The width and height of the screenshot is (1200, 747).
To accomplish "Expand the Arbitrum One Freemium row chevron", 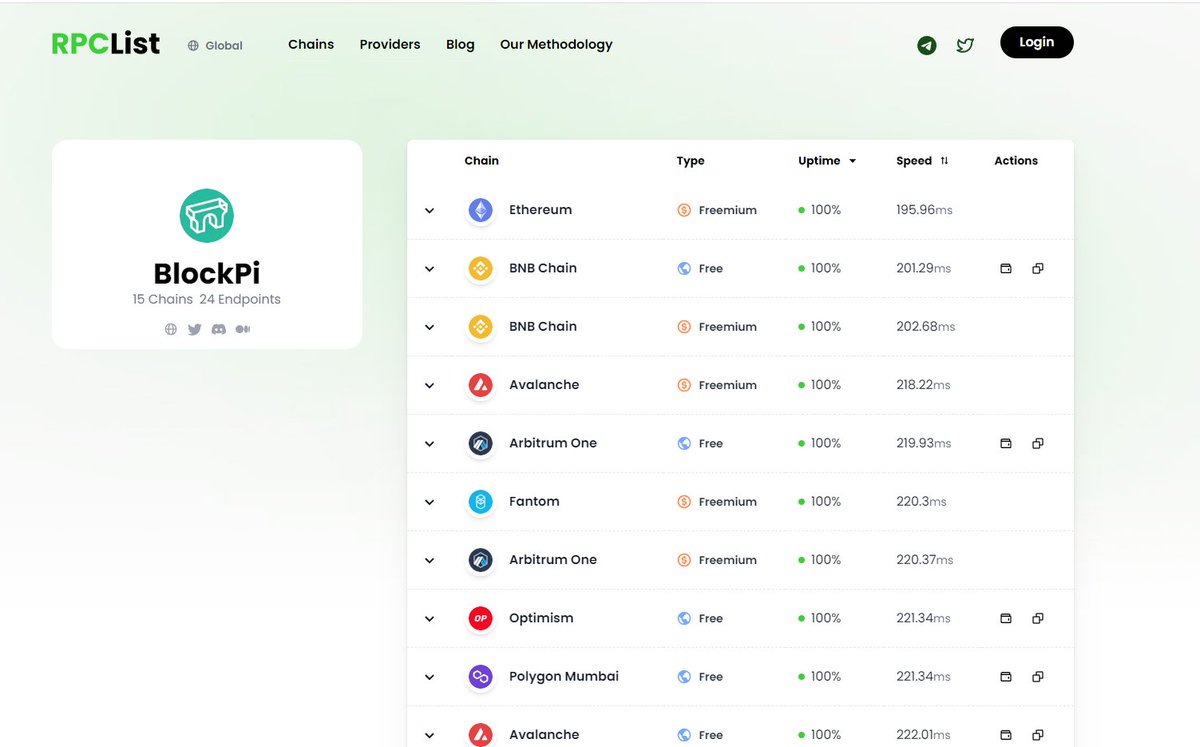I will point(429,561).
